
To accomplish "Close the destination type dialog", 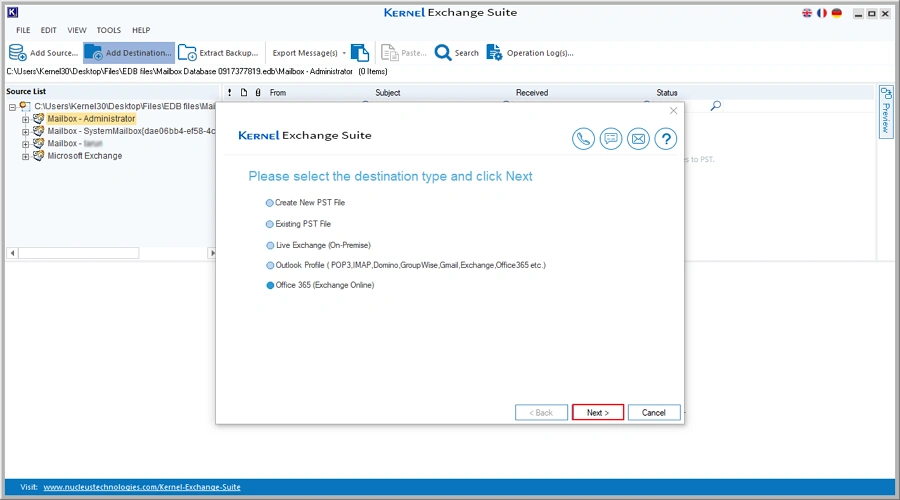I will [673, 111].
